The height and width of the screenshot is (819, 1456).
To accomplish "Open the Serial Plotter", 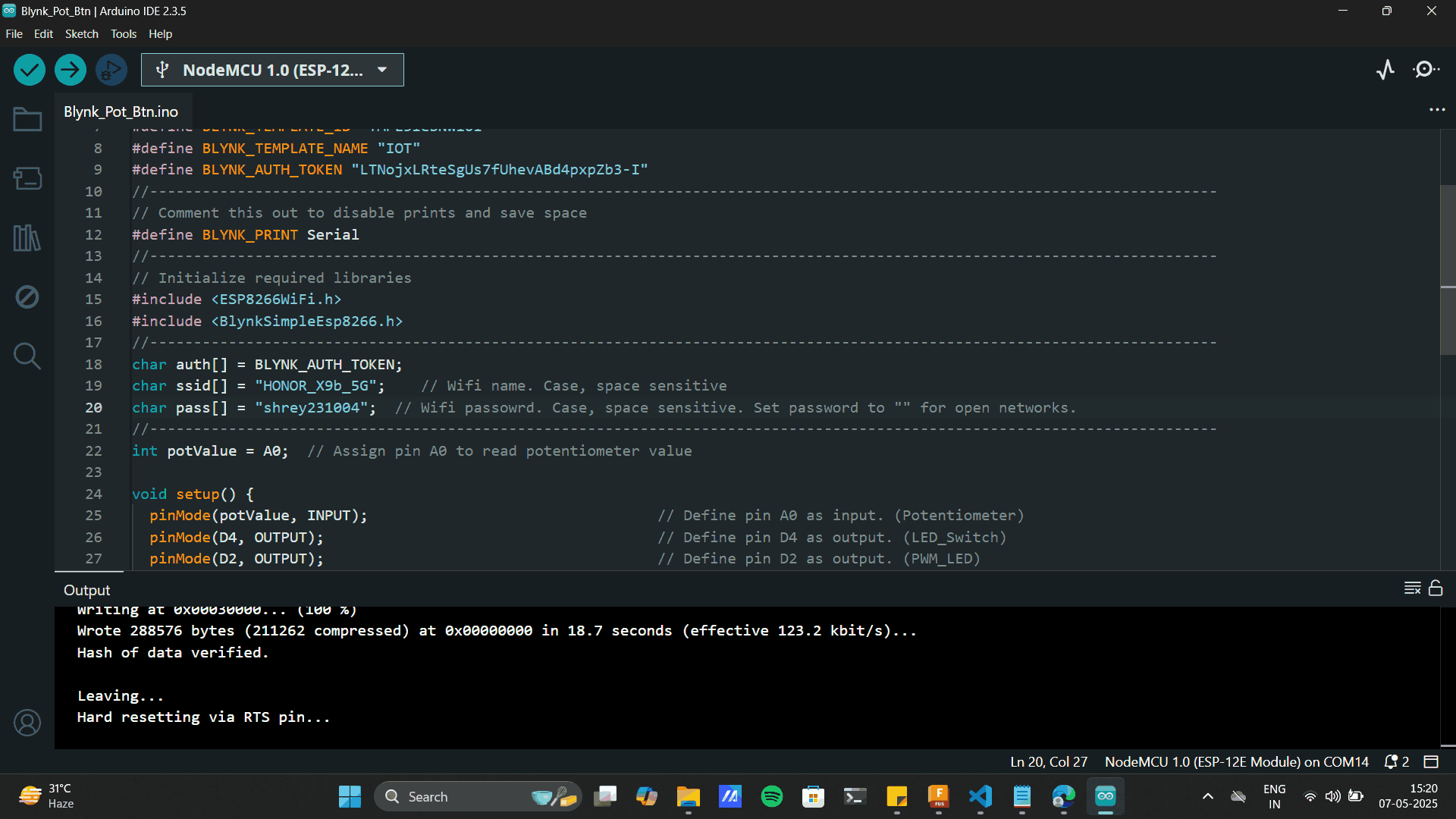I will 1385,70.
